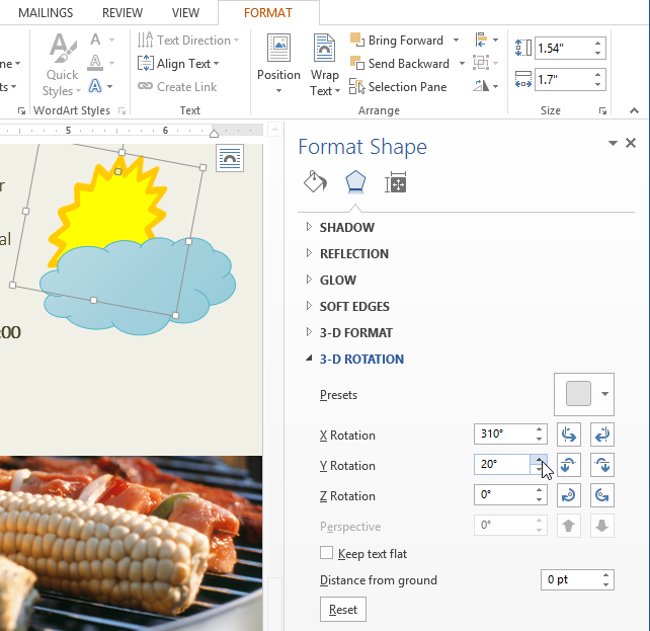Click the Y Rotation rotate up icon
The image size is (650, 631).
[570, 465]
